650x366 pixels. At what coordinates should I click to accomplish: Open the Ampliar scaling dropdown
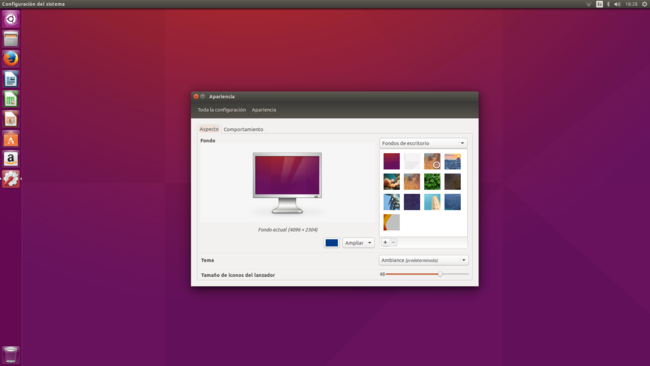coord(359,243)
